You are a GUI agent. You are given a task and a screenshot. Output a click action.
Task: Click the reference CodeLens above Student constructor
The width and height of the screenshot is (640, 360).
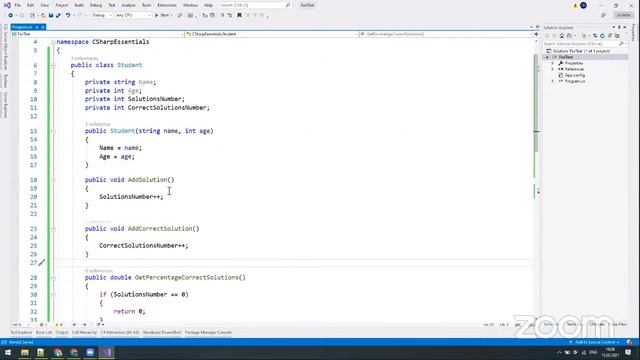tap(98, 124)
